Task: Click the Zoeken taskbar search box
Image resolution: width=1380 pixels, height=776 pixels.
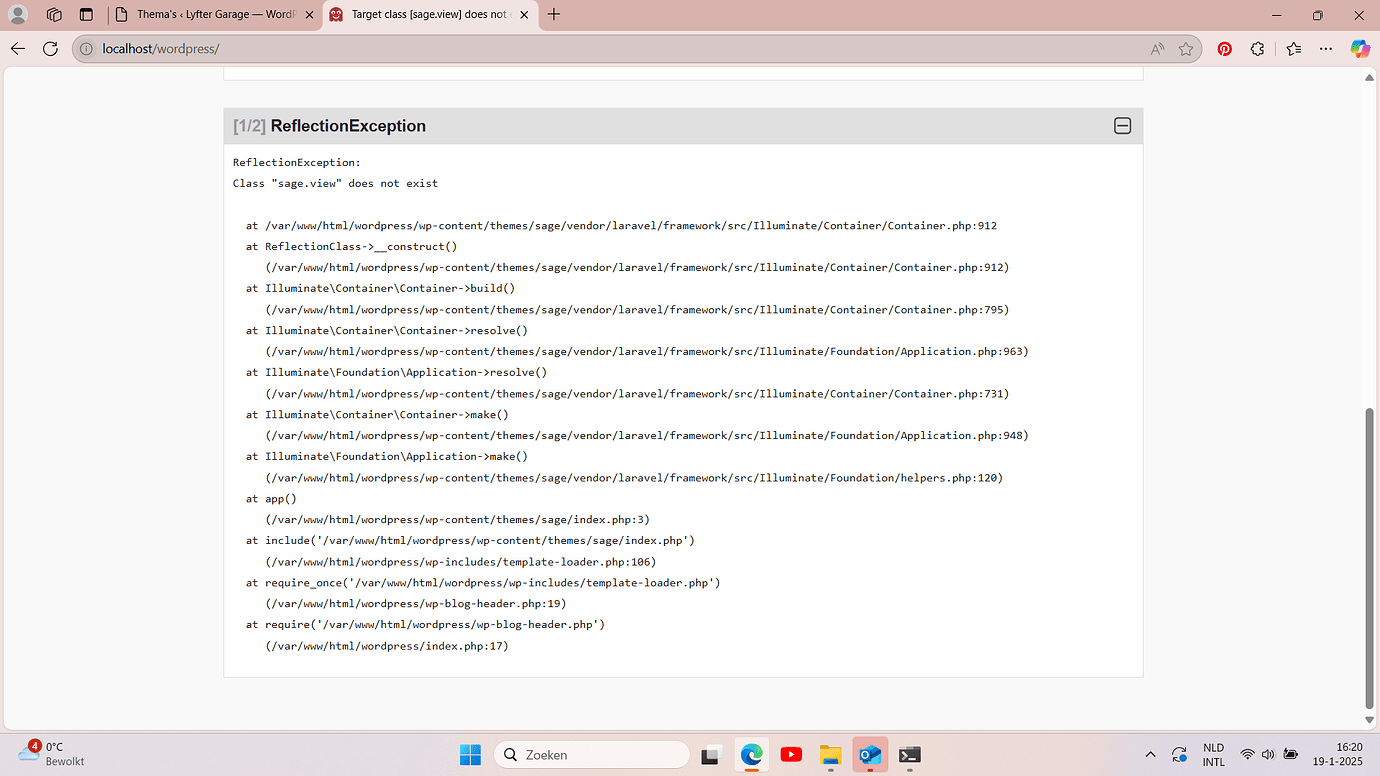Action: [x=592, y=754]
